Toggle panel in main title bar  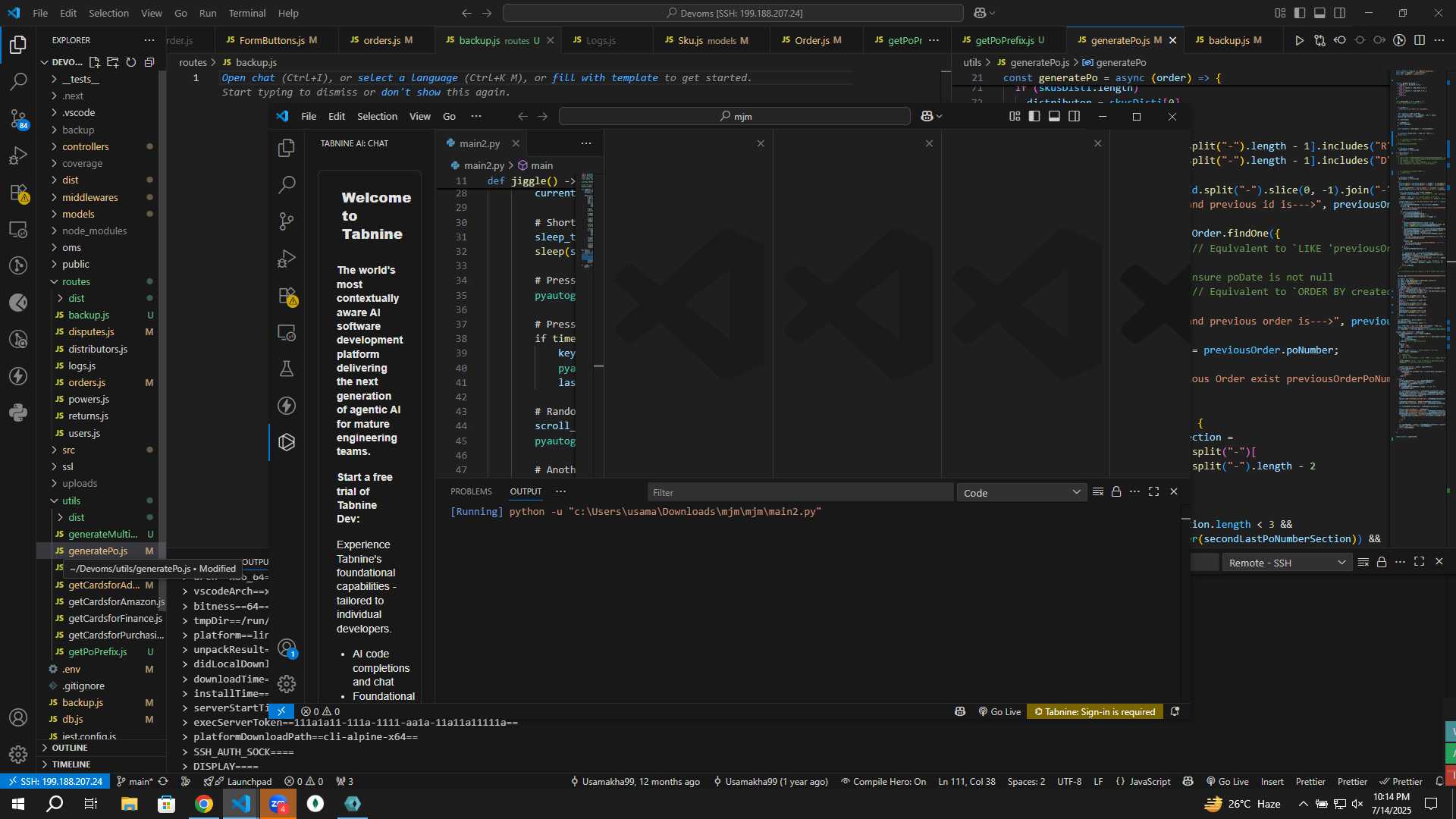(1319, 13)
